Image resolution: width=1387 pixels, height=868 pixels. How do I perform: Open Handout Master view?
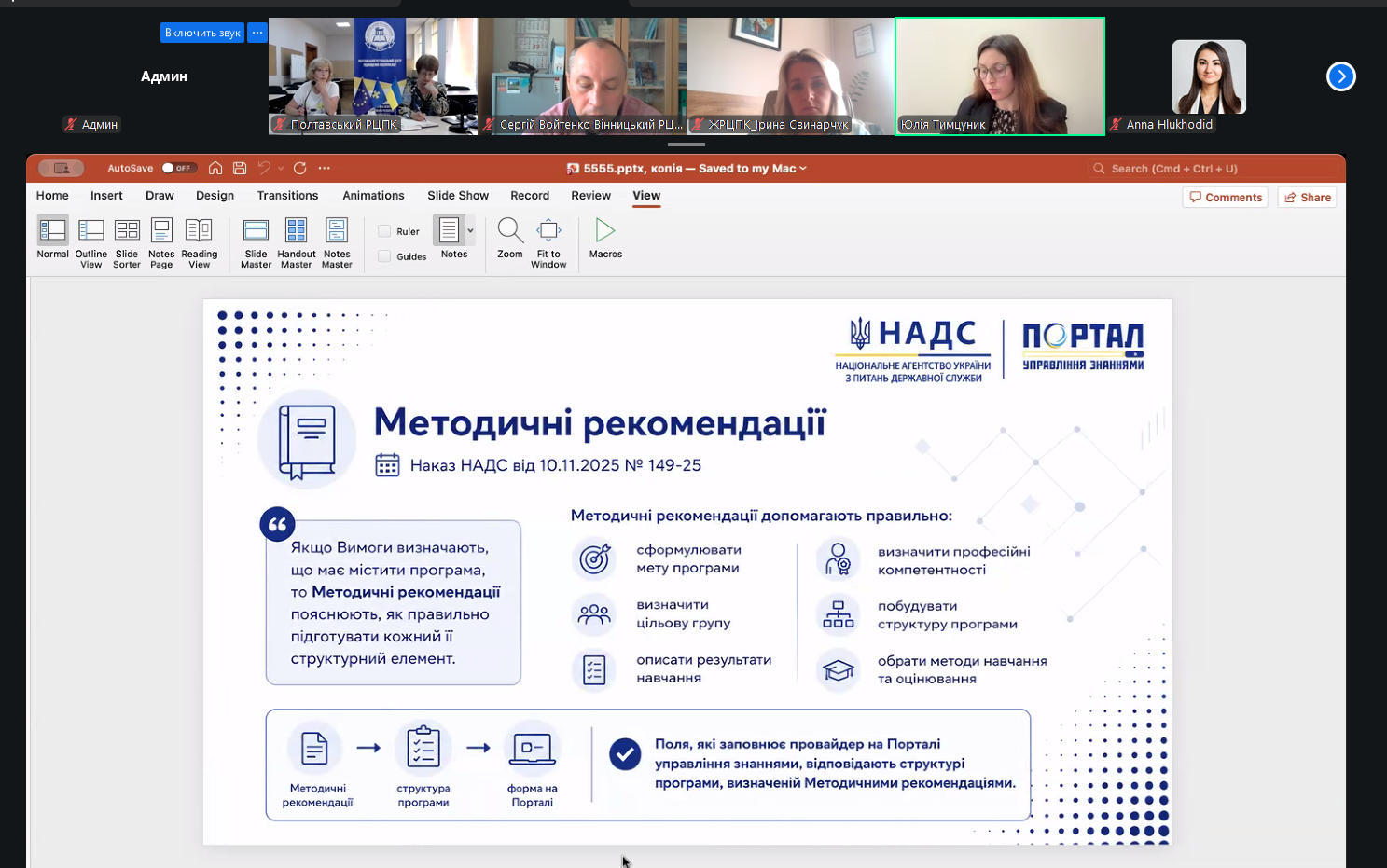(x=296, y=243)
